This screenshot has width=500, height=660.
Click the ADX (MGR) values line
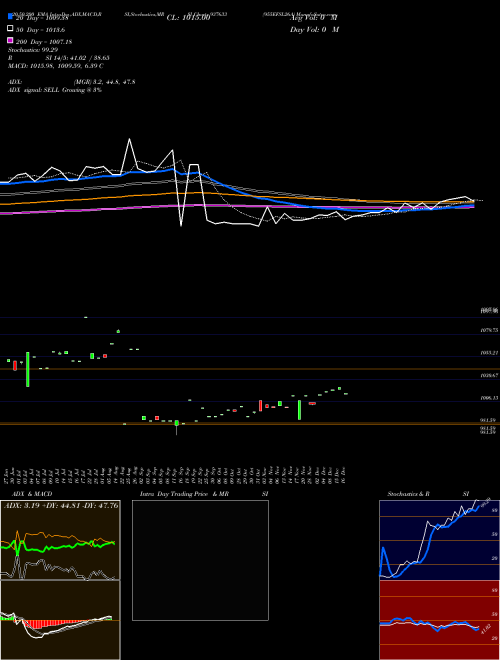click(72, 82)
